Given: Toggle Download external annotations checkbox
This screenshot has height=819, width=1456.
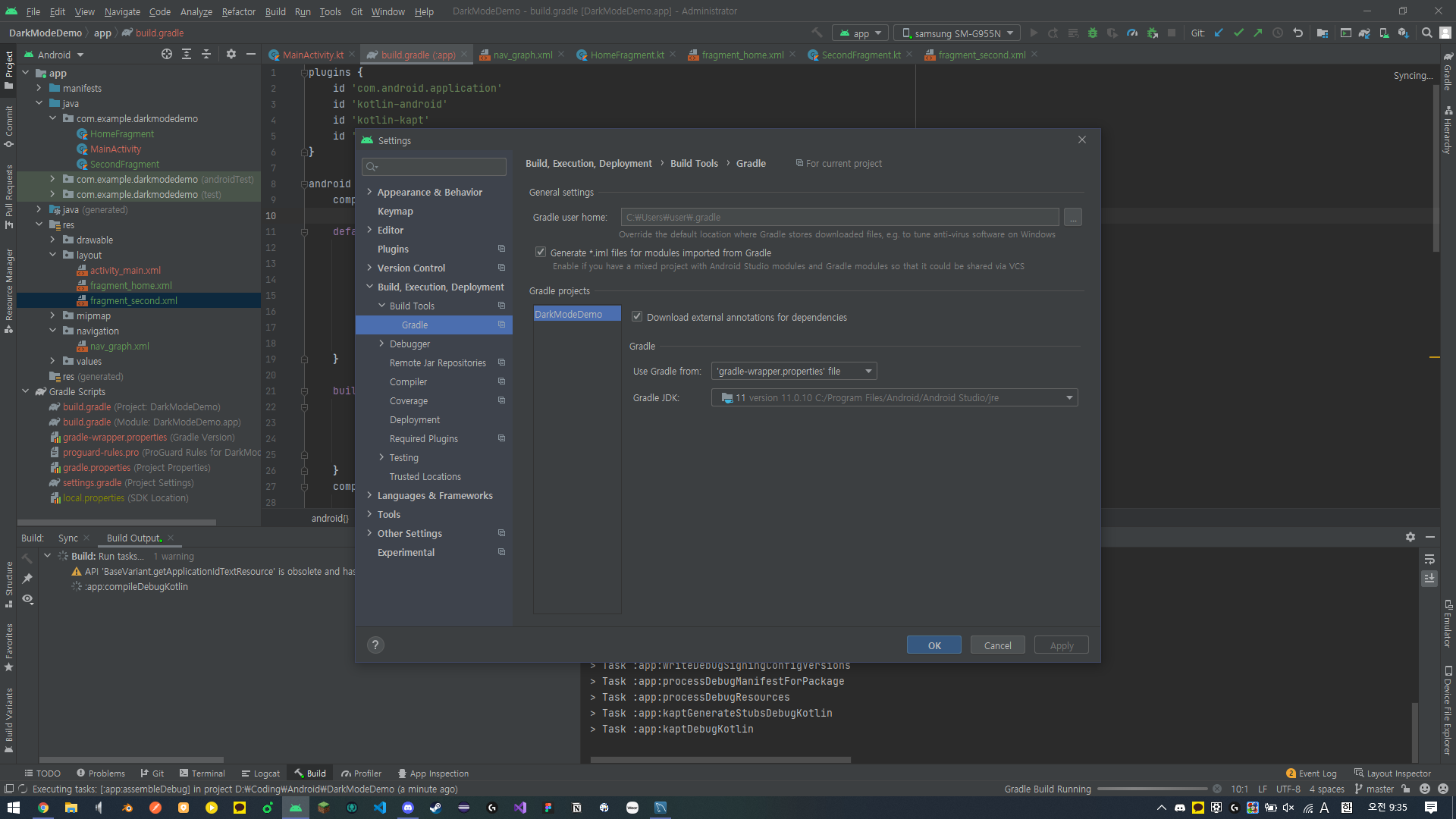Looking at the screenshot, I should pyautogui.click(x=637, y=317).
